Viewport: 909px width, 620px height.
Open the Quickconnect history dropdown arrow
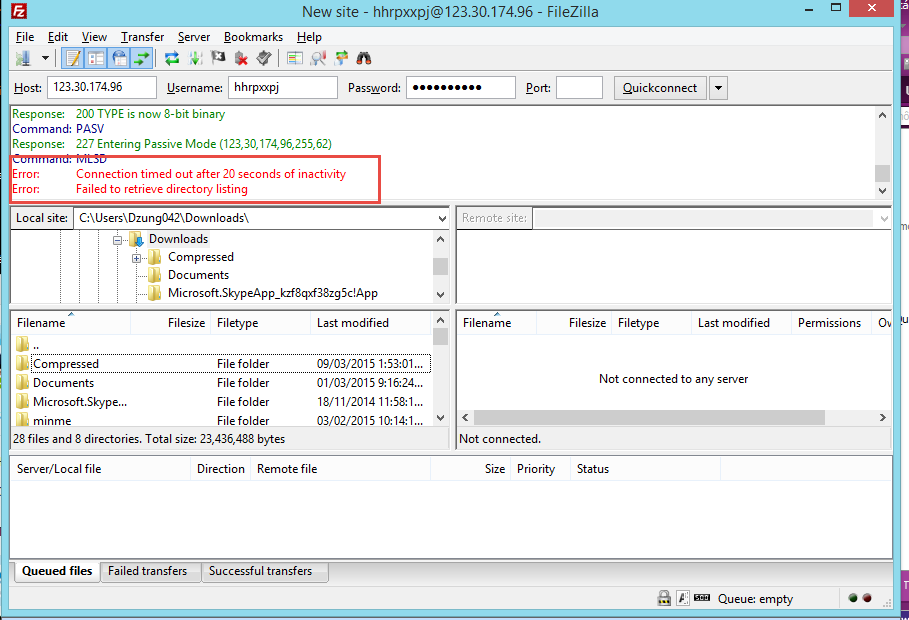718,88
